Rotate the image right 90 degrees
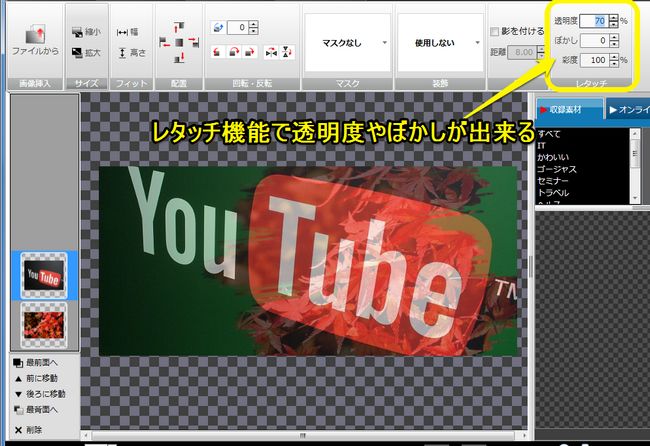 point(250,52)
